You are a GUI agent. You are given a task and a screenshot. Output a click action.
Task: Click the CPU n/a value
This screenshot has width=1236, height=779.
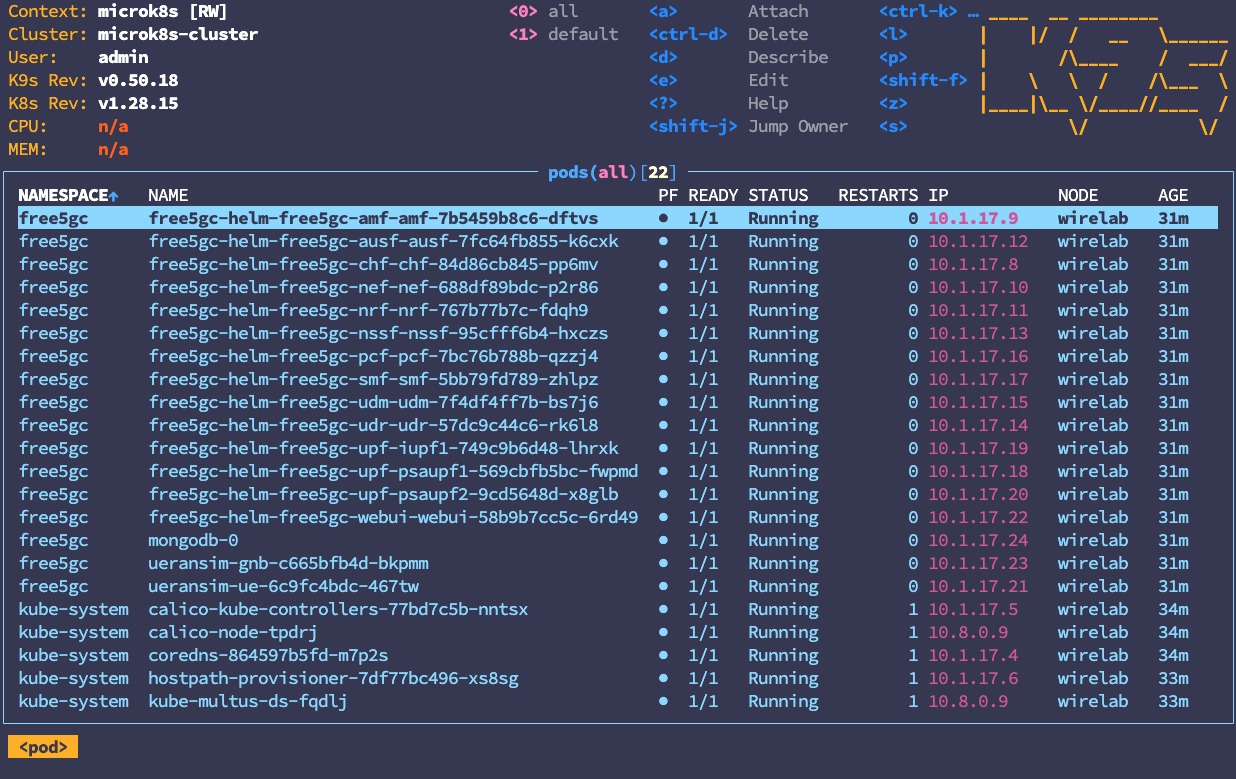(113, 126)
